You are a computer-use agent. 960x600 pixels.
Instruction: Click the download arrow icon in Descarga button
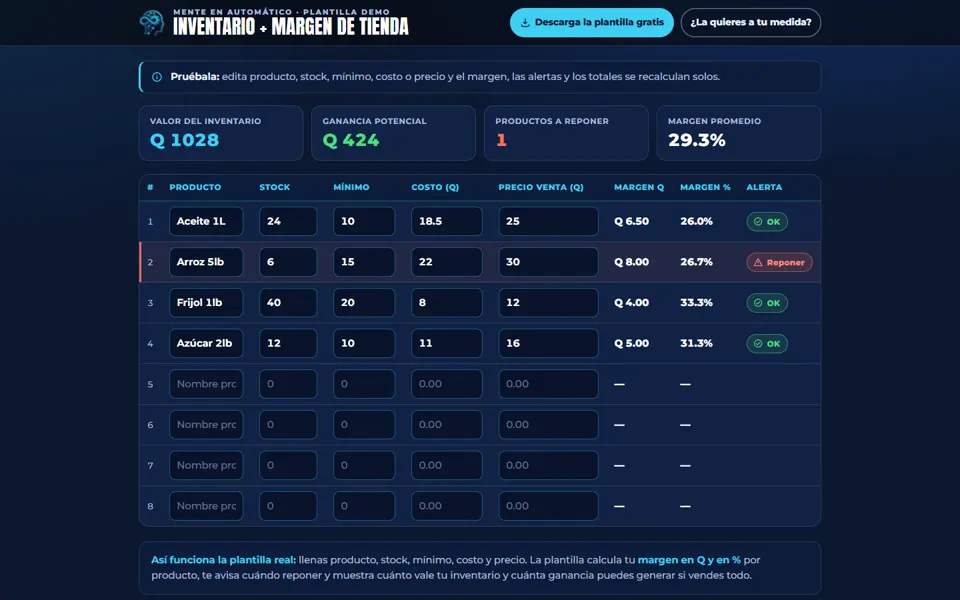tap(525, 23)
